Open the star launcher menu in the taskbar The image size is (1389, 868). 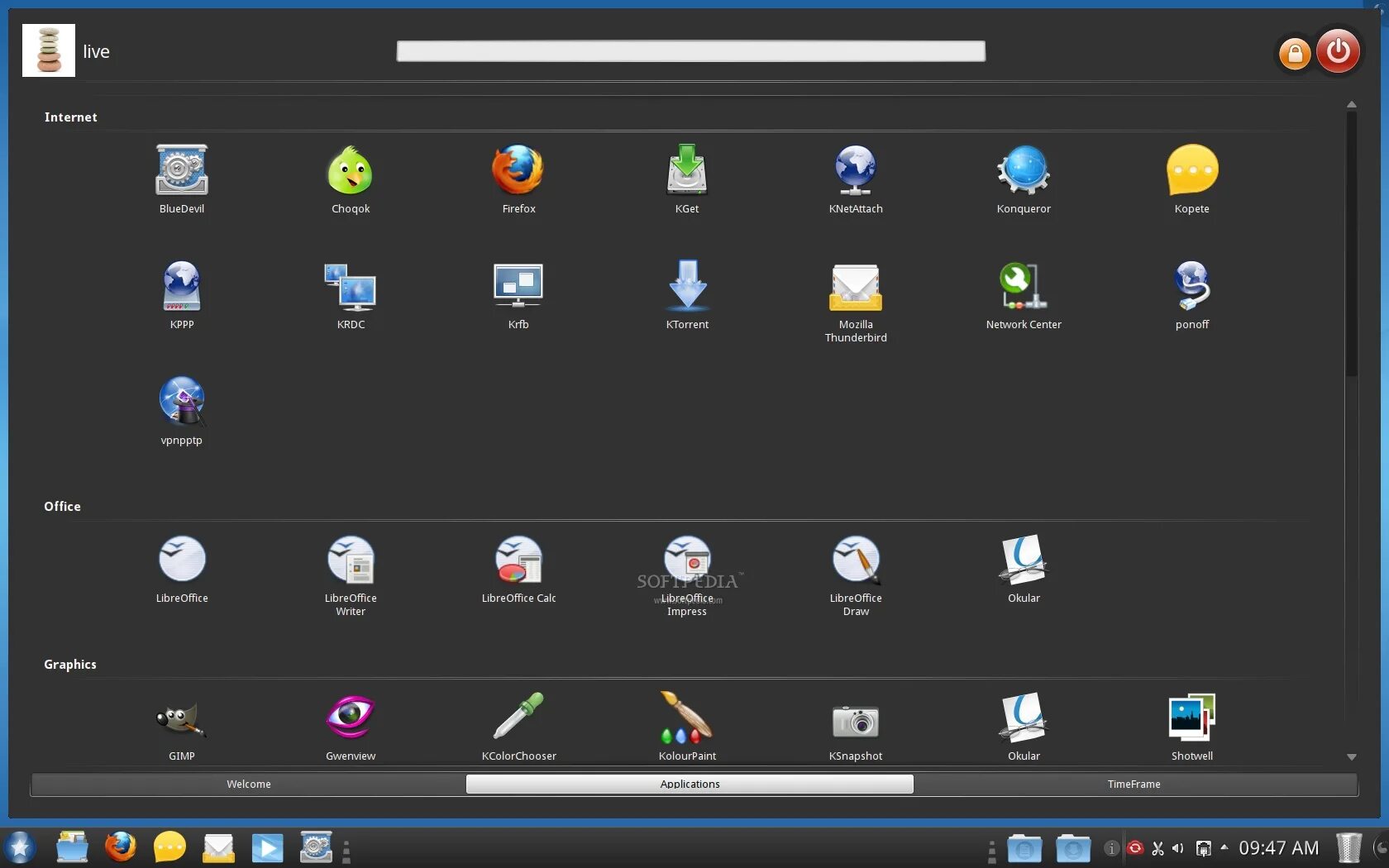(x=20, y=847)
